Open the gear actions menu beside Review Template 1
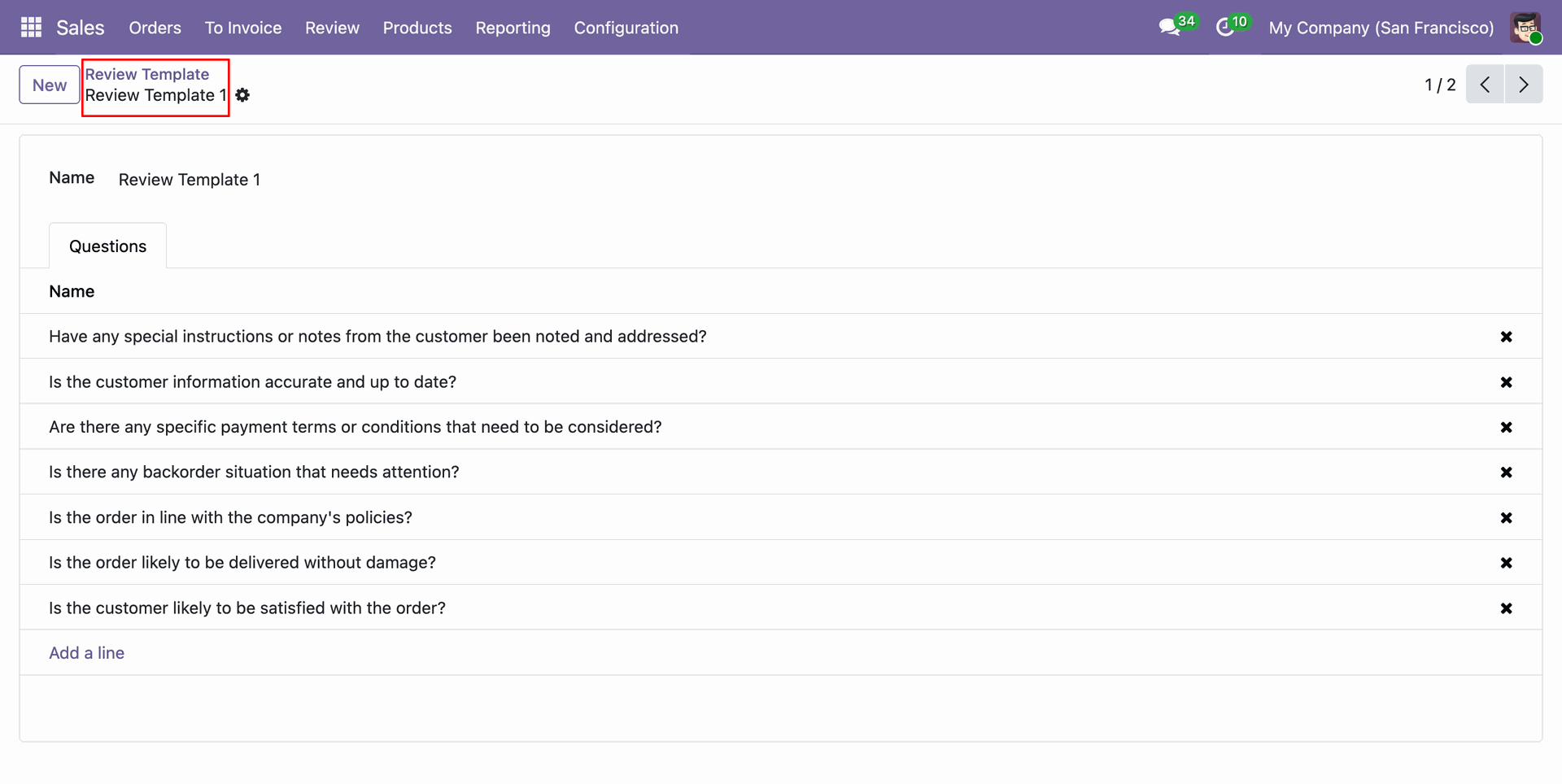The width and height of the screenshot is (1562, 784). click(242, 95)
